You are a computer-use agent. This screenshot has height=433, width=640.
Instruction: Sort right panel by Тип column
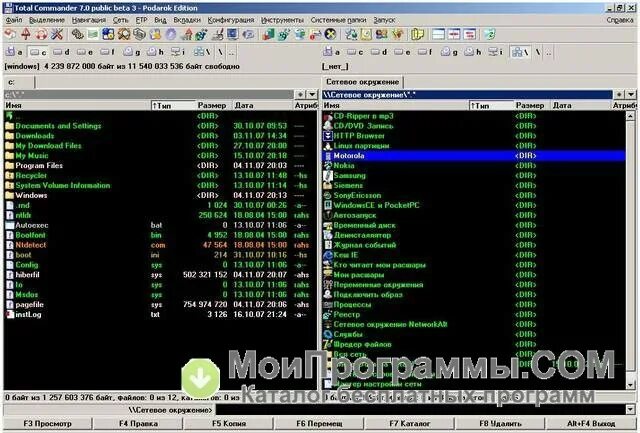click(491, 105)
